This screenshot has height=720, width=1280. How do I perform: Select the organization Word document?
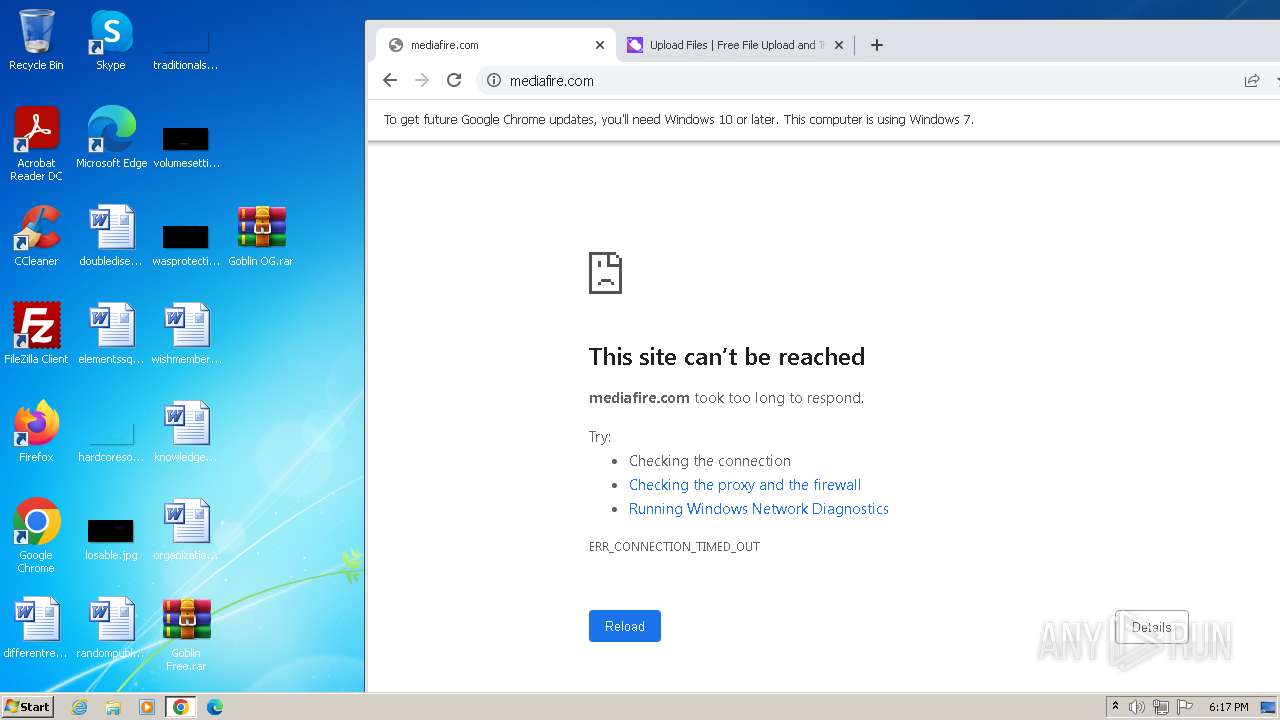pos(186,530)
